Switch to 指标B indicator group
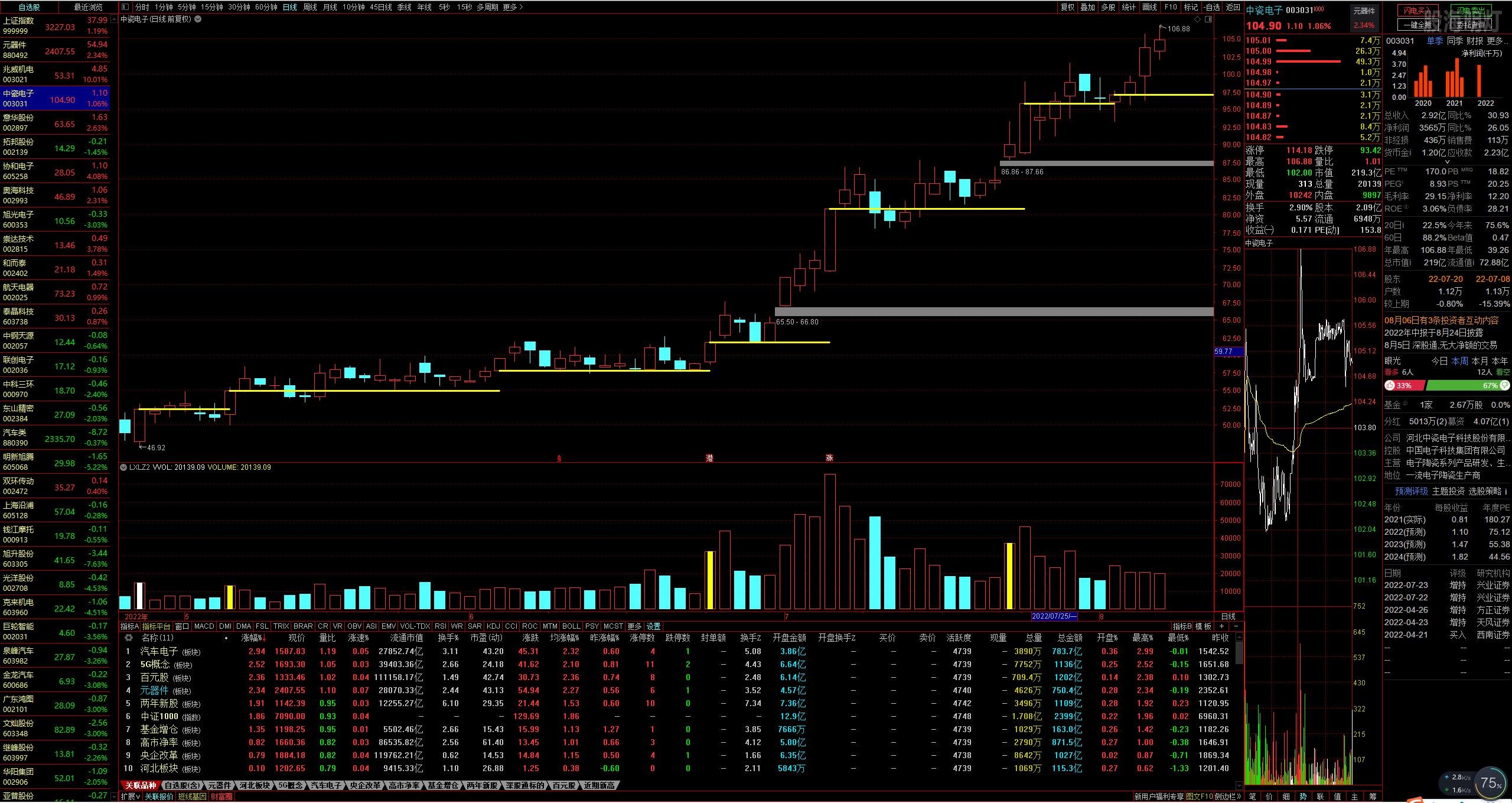The image size is (1512, 803). 1182,626
